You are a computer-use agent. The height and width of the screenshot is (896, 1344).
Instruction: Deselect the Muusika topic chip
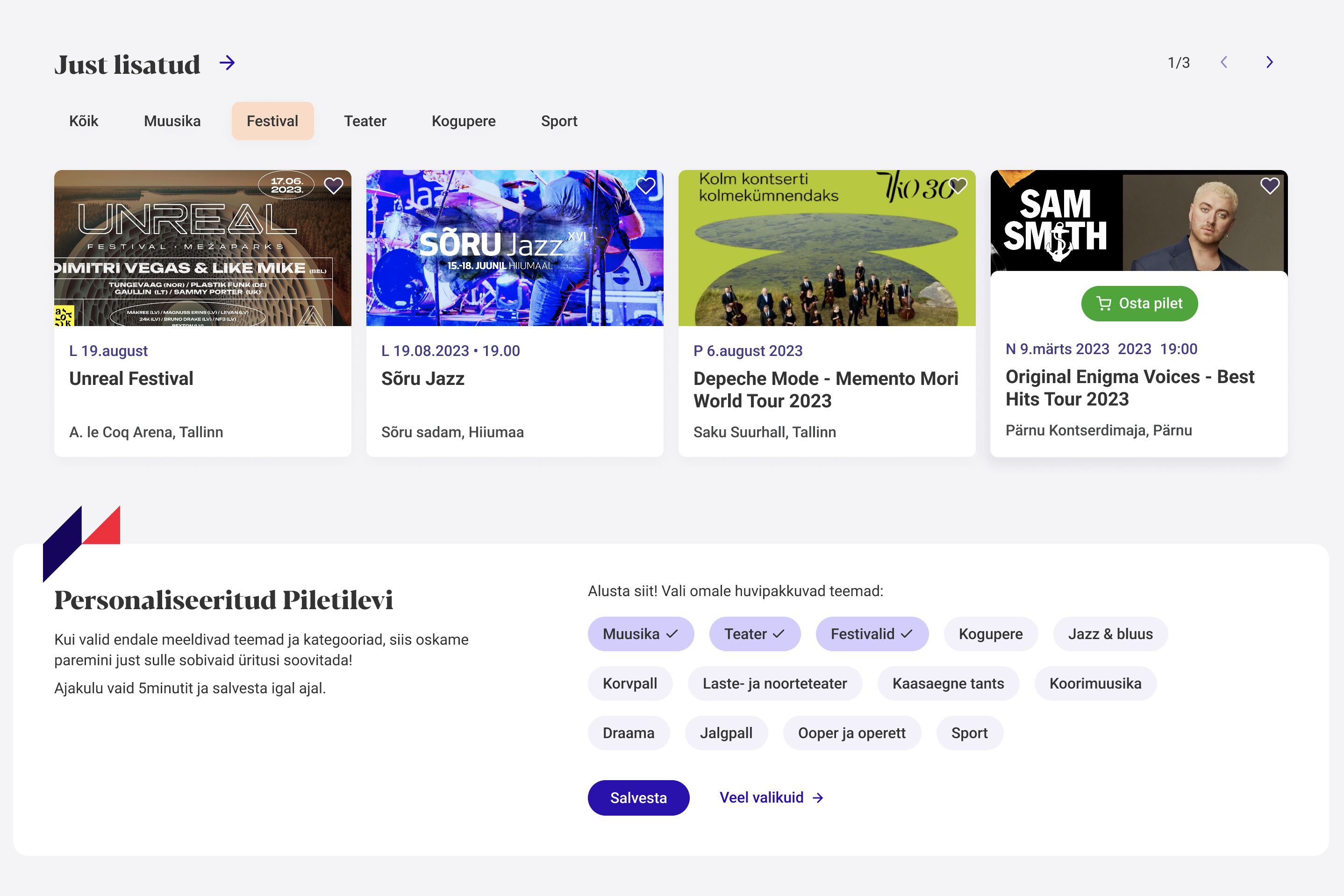pyautogui.click(x=641, y=634)
